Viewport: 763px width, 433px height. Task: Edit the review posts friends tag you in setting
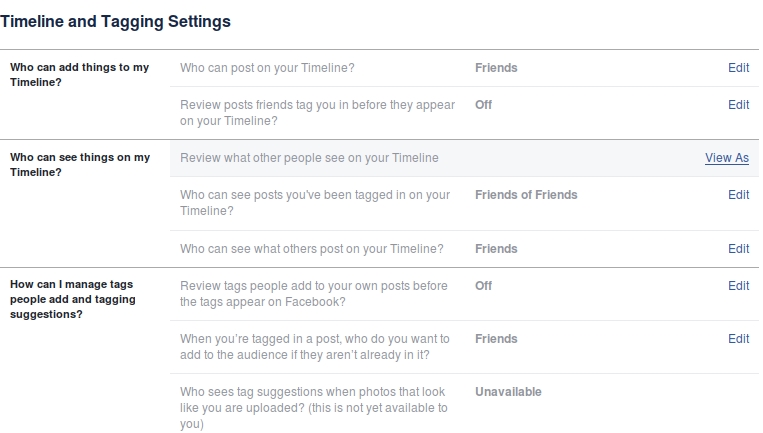[738, 105]
